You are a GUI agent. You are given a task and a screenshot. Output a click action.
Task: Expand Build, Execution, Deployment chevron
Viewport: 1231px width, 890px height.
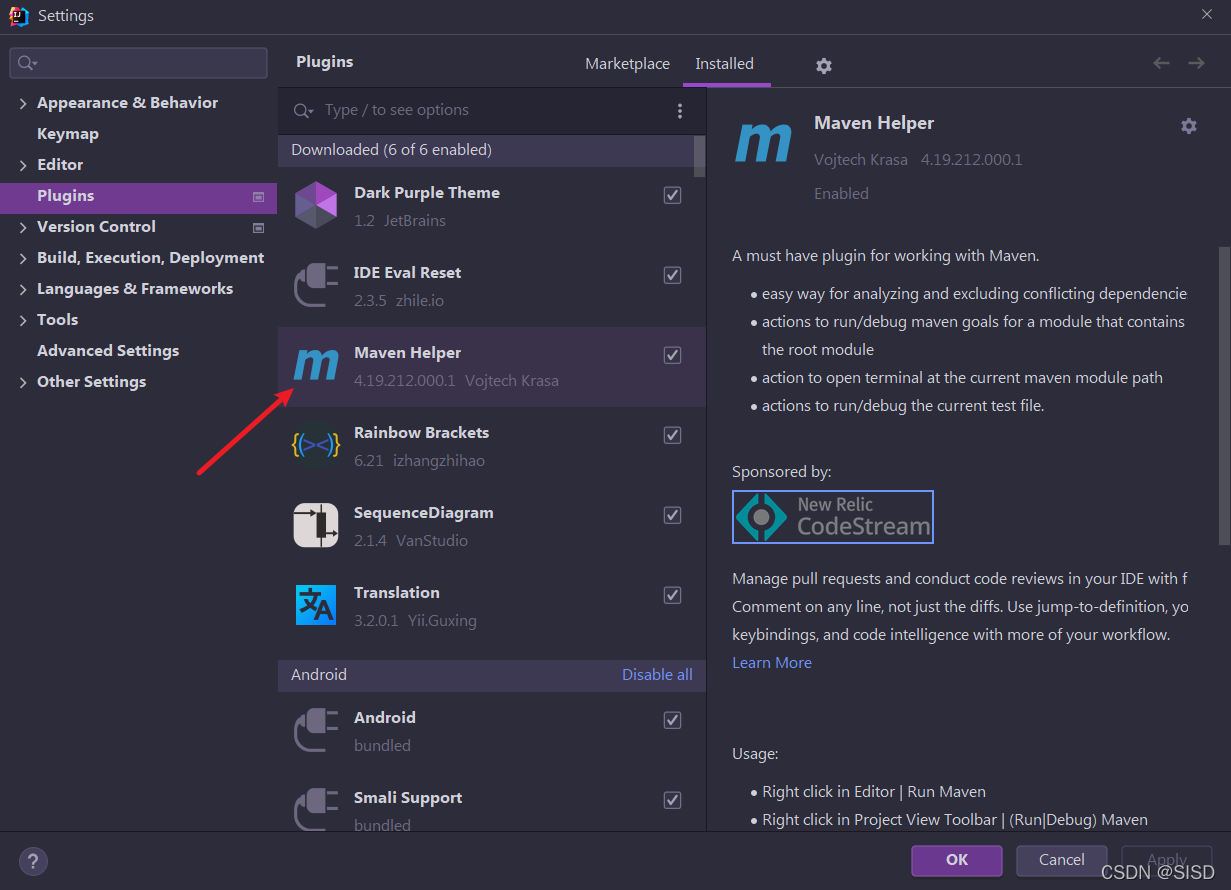tap(23, 259)
